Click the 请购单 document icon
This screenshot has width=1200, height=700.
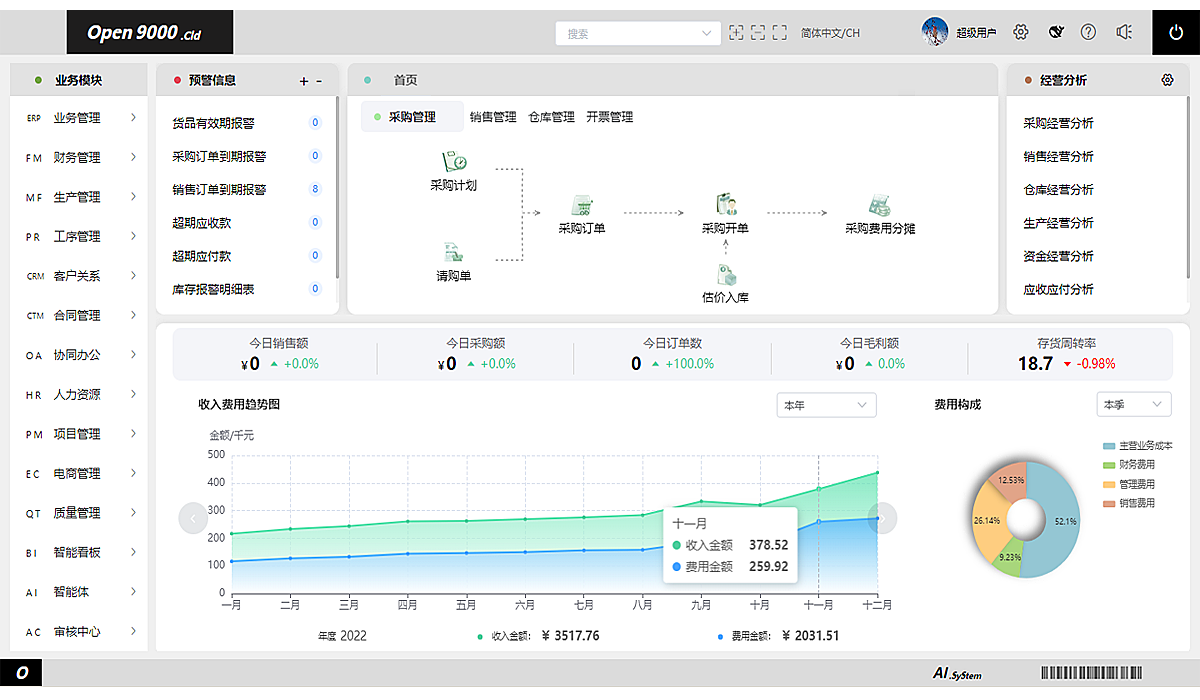tap(454, 252)
